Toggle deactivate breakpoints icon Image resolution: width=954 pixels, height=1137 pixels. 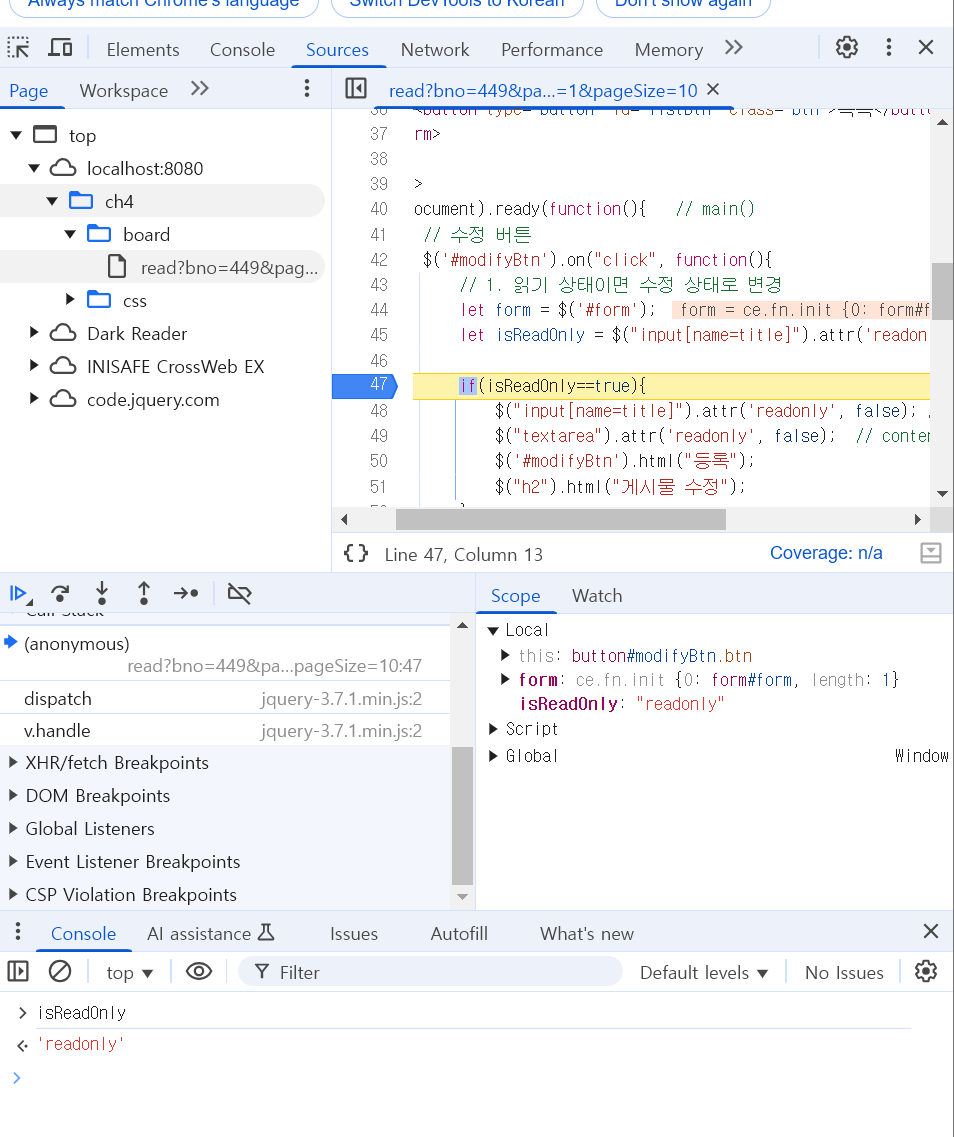239,594
